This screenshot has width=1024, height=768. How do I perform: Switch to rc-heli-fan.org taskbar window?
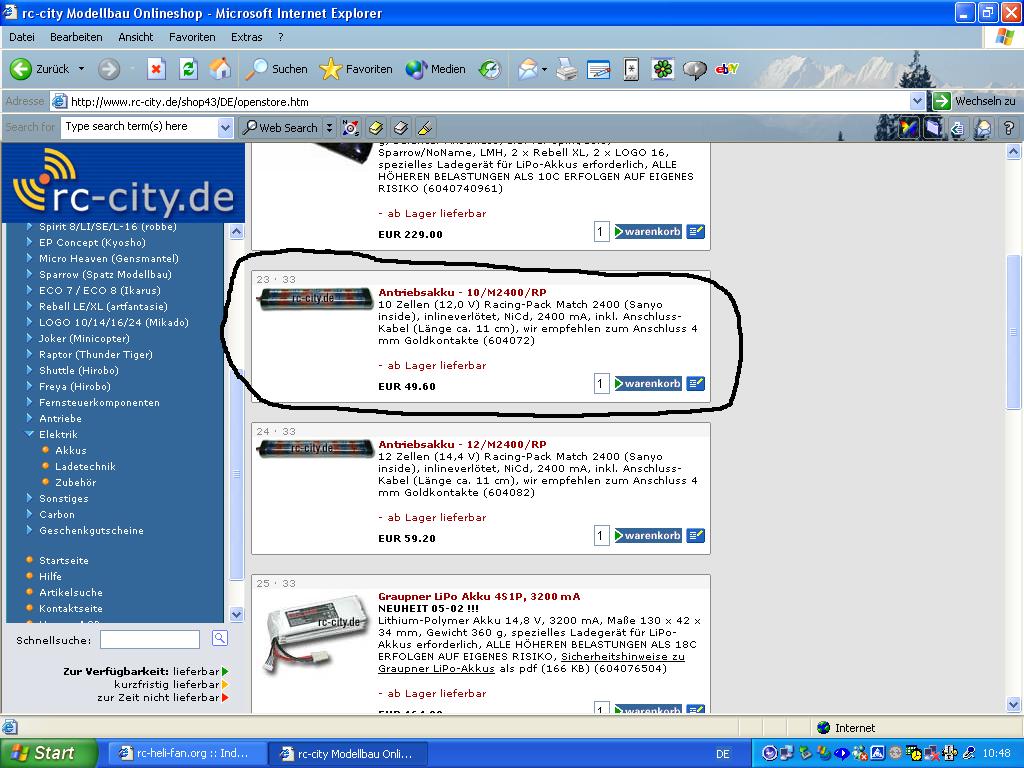[186, 753]
